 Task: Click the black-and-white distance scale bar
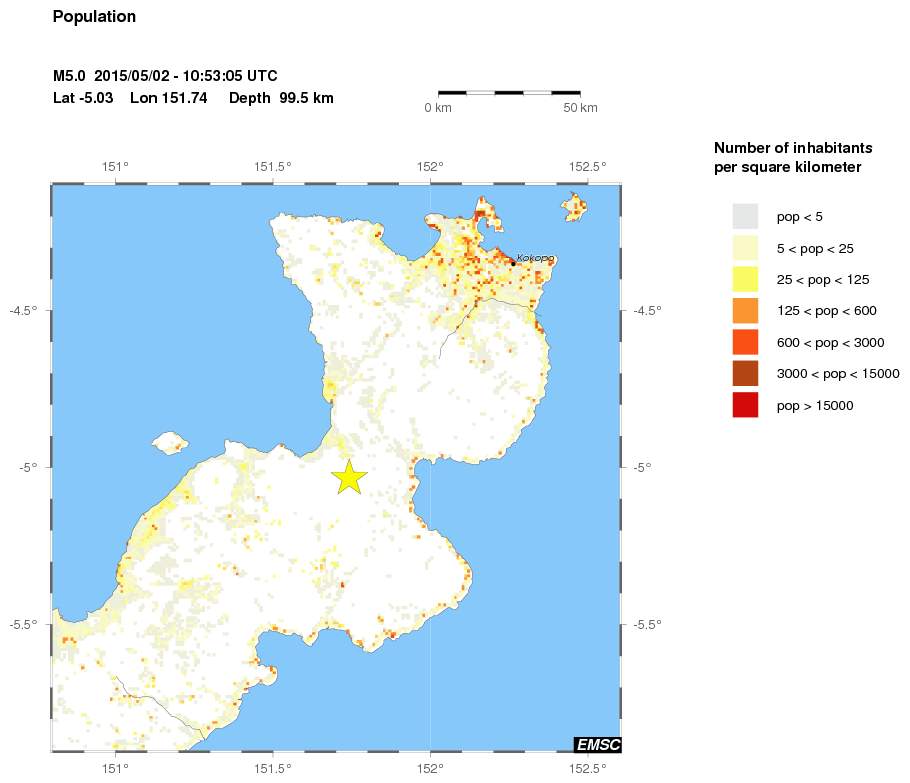509,93
